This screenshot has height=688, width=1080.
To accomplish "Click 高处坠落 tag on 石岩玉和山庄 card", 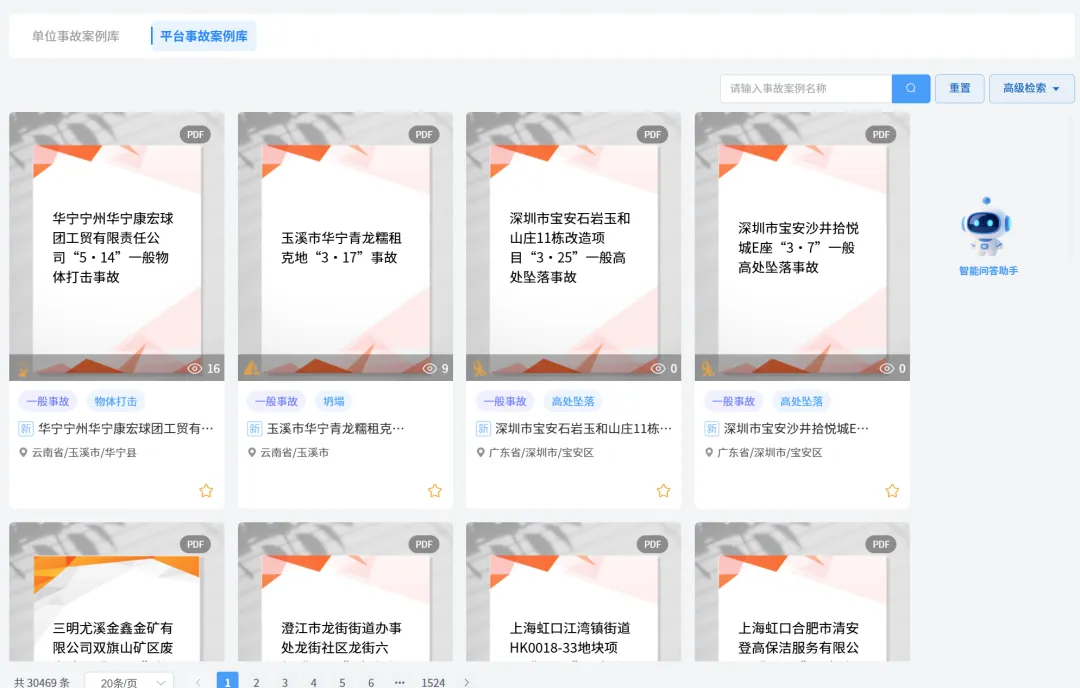I will click(572, 401).
